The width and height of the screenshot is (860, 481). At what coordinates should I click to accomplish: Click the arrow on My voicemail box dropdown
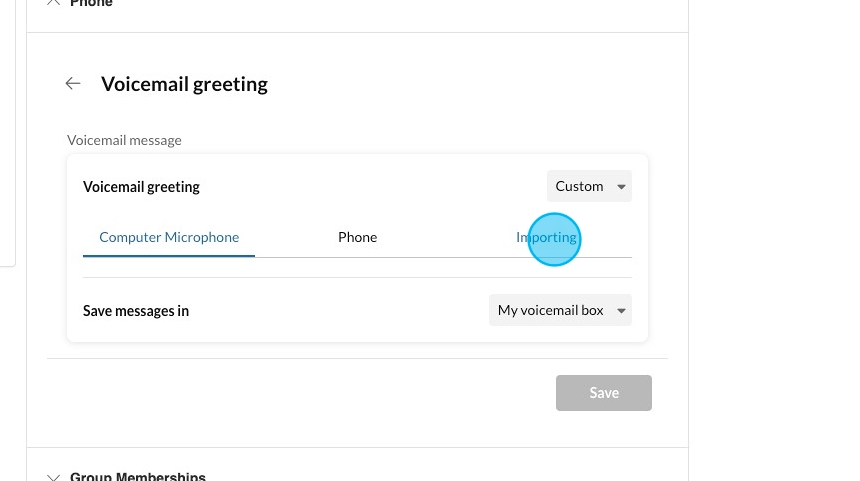pyautogui.click(x=622, y=311)
